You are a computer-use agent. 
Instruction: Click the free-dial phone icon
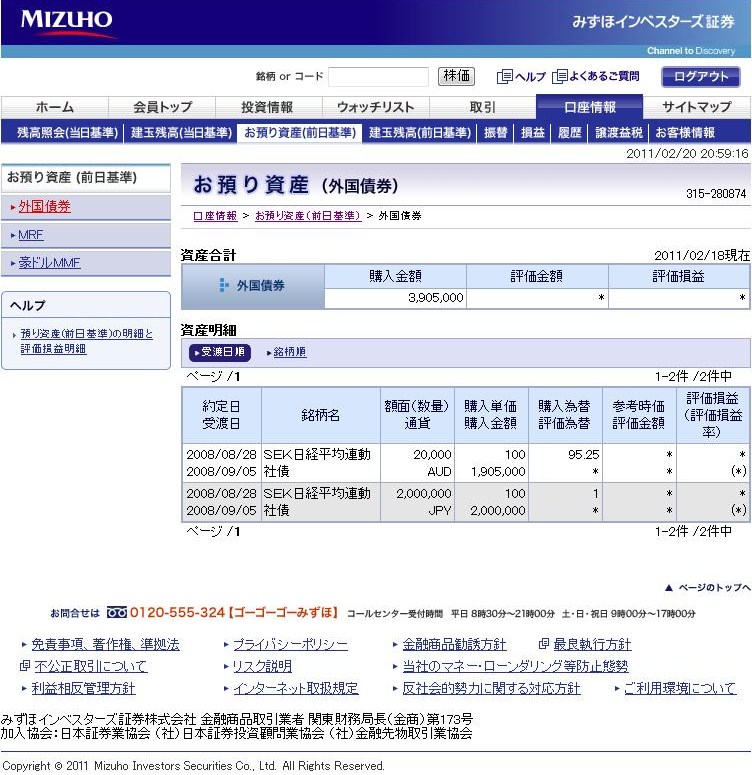pyautogui.click(x=117, y=613)
